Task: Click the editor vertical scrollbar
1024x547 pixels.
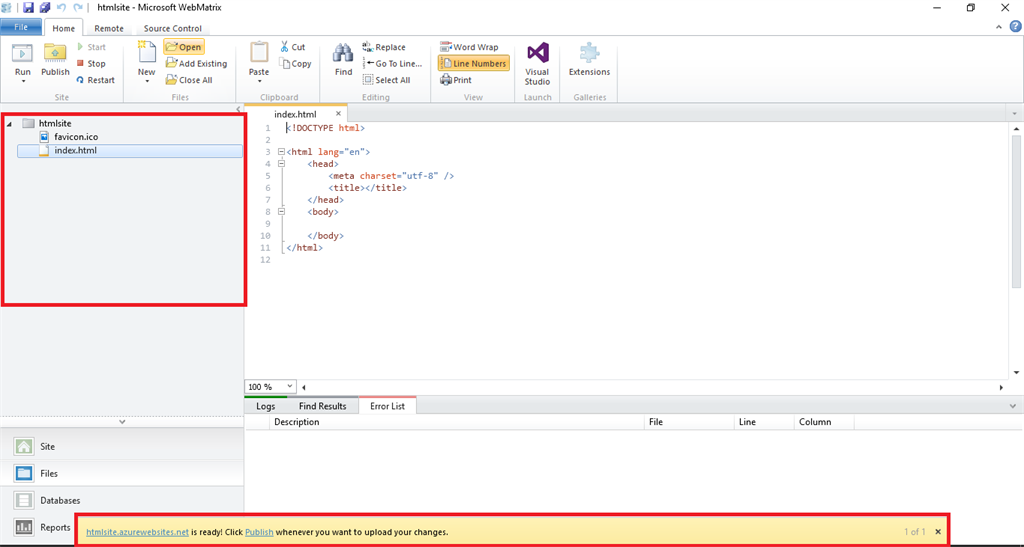Action: [x=1016, y=211]
